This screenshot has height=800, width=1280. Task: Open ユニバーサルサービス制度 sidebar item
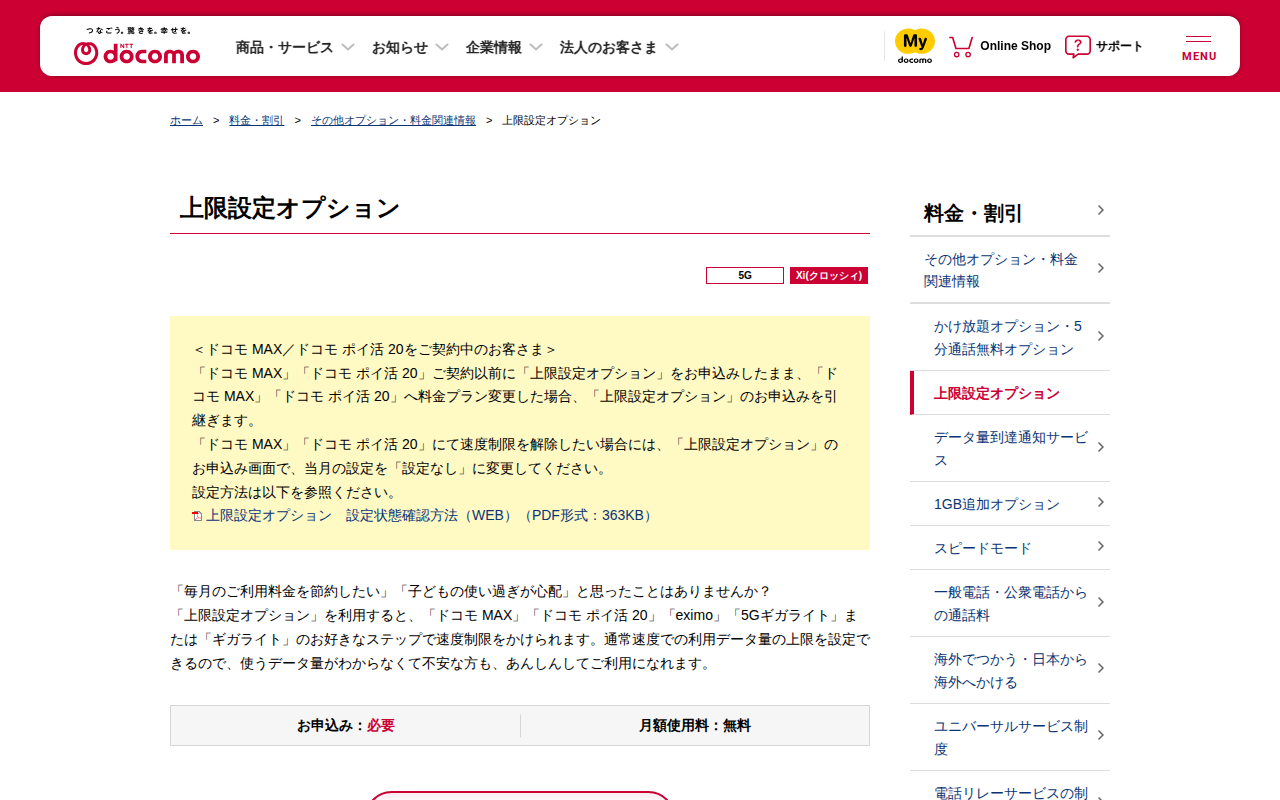point(1010,737)
